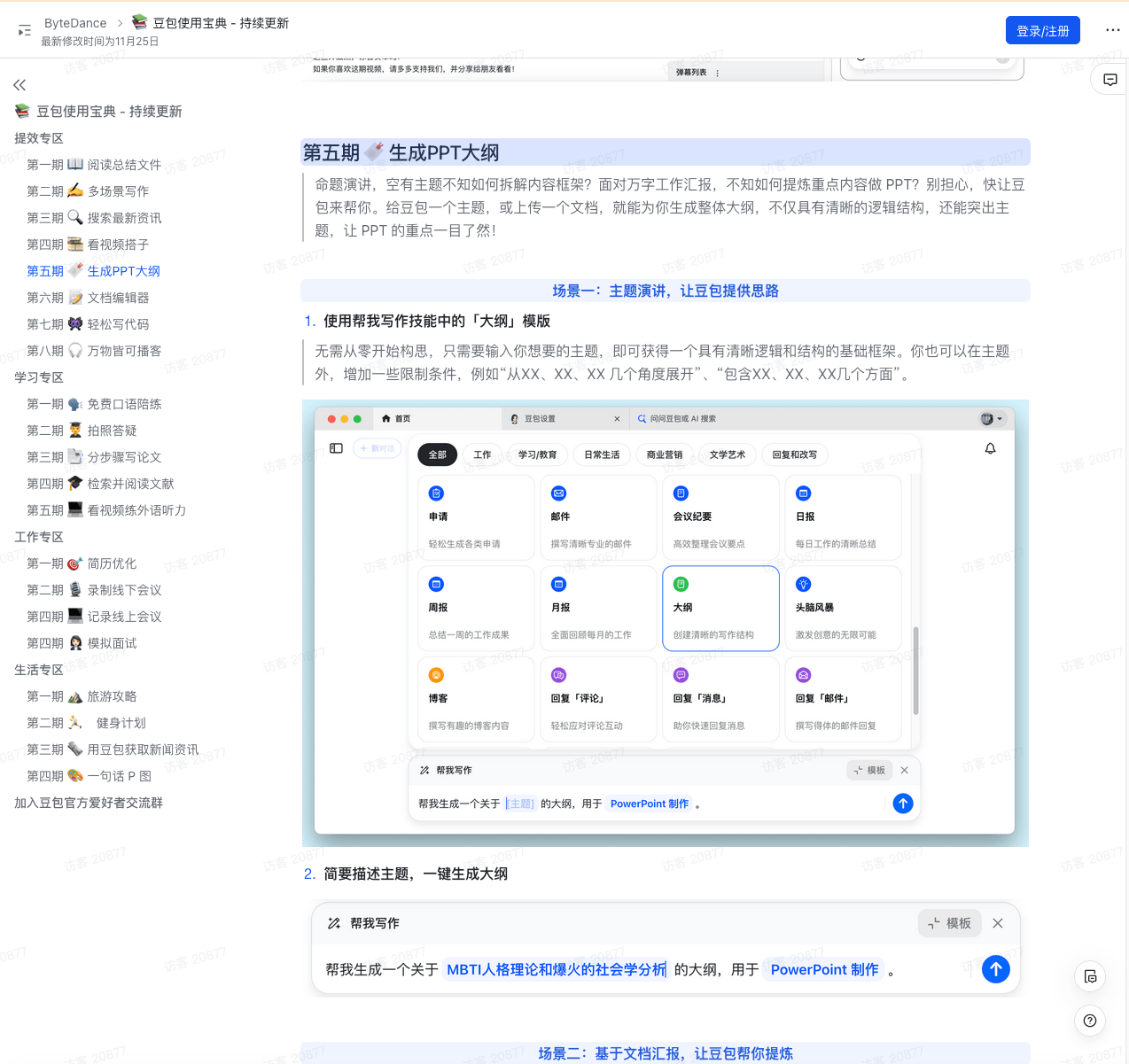Select the 日常生活 category tab

click(x=602, y=454)
